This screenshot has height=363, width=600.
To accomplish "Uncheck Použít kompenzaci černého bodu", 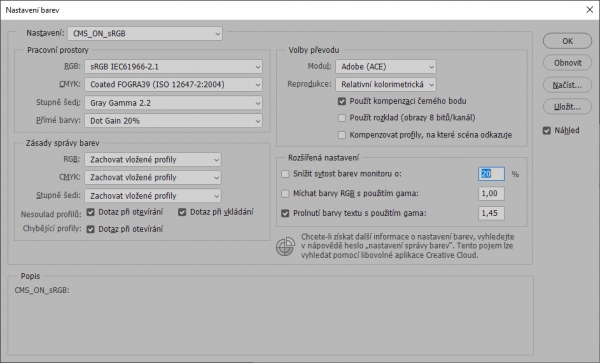I will click(342, 101).
